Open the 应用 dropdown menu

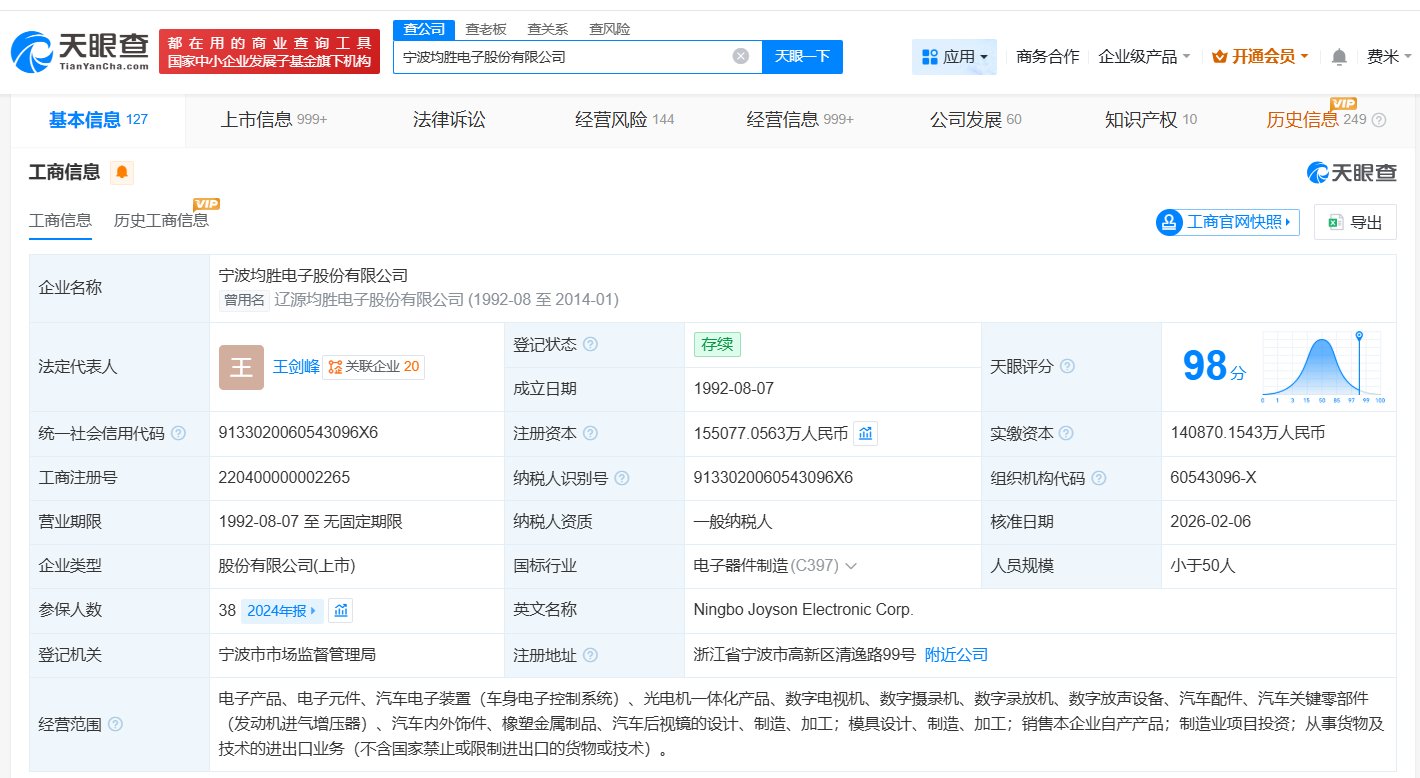click(954, 57)
